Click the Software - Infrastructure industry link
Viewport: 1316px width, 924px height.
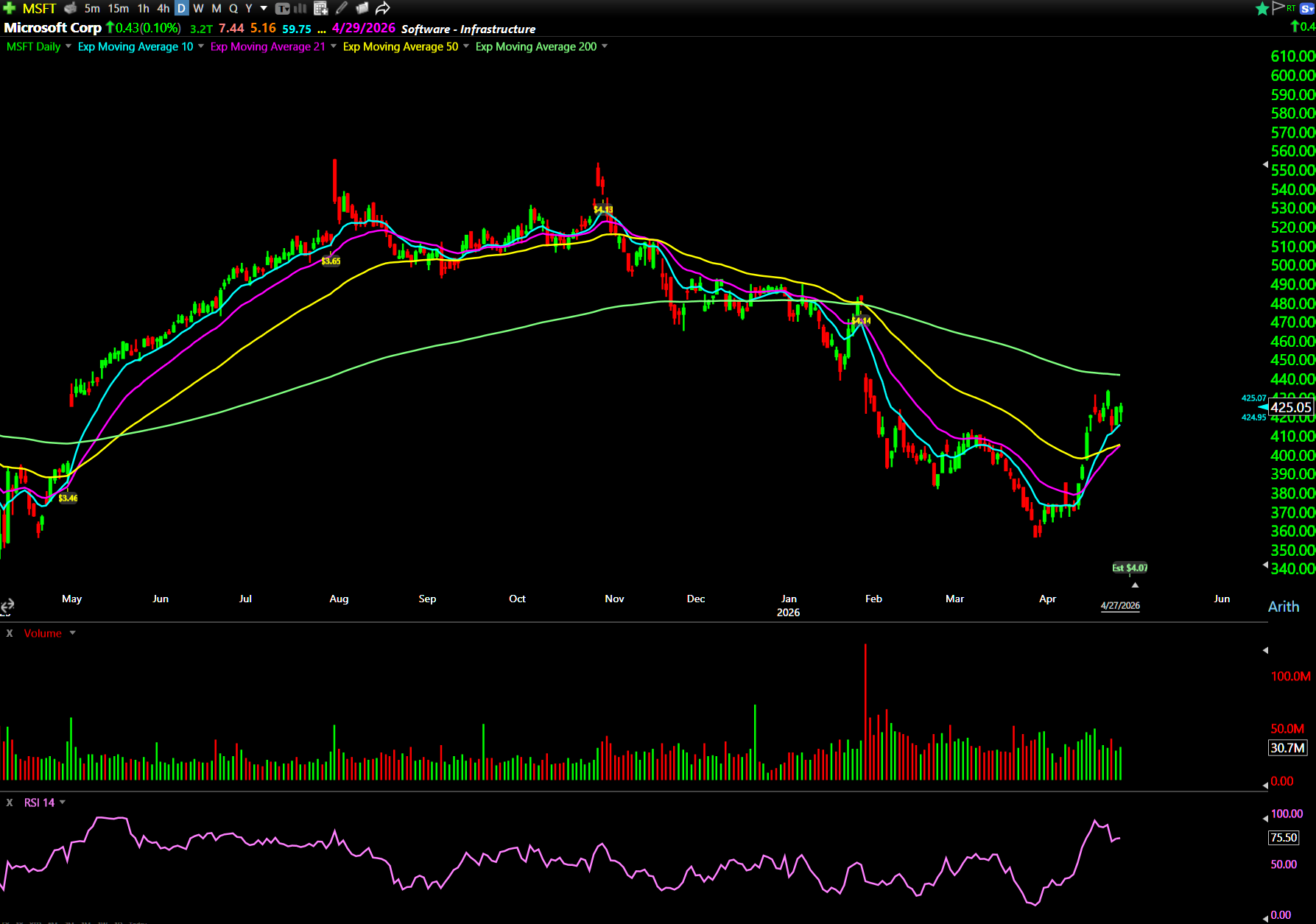pyautogui.click(x=468, y=29)
